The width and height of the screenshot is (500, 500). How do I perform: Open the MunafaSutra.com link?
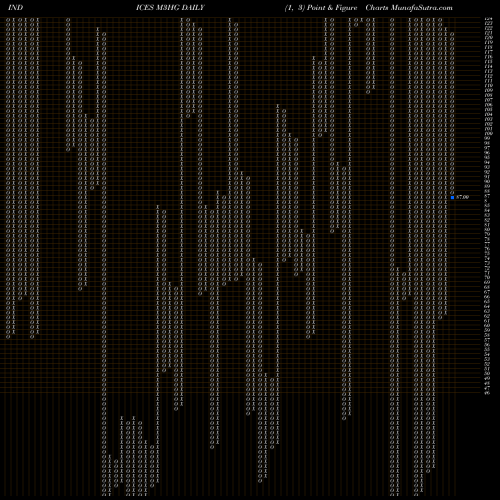coord(421,8)
